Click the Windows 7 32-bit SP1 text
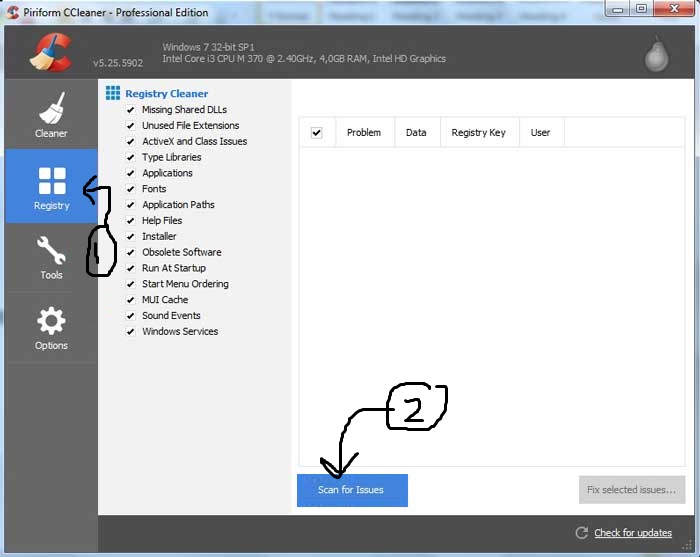Screen dimensions: 700x557 click(x=208, y=47)
